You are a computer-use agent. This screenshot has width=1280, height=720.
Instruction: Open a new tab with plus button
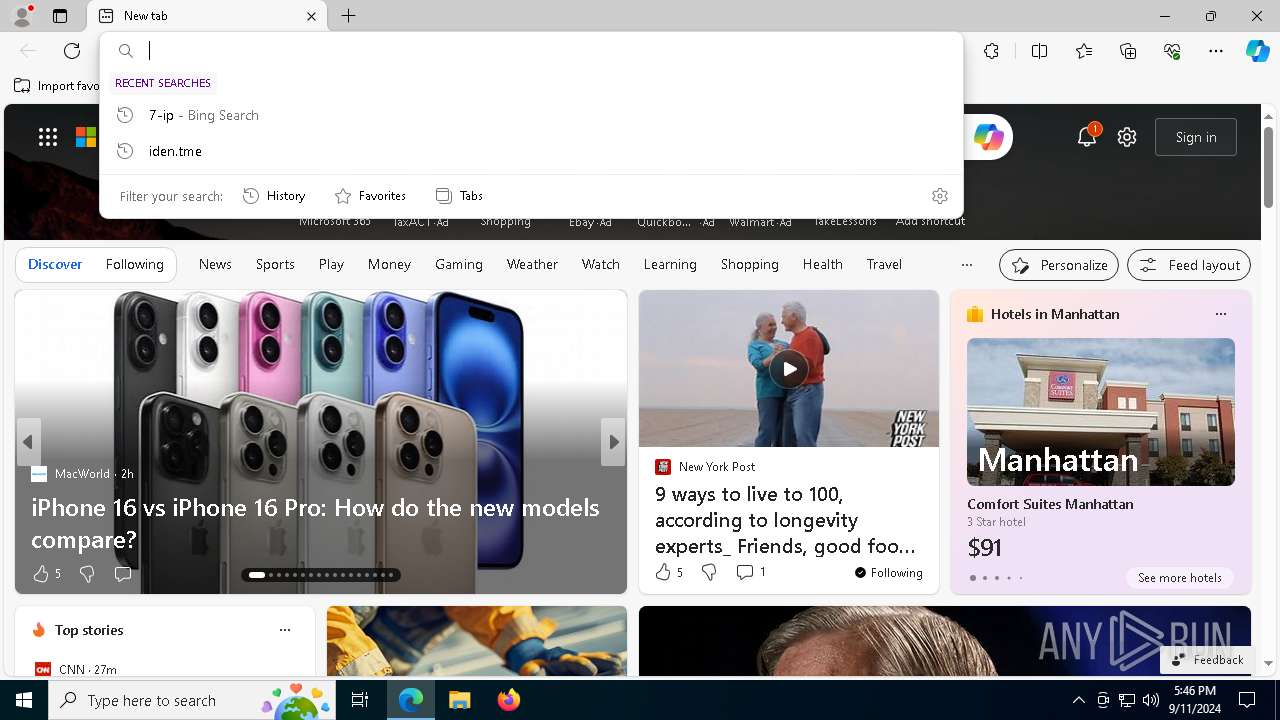[x=348, y=16]
